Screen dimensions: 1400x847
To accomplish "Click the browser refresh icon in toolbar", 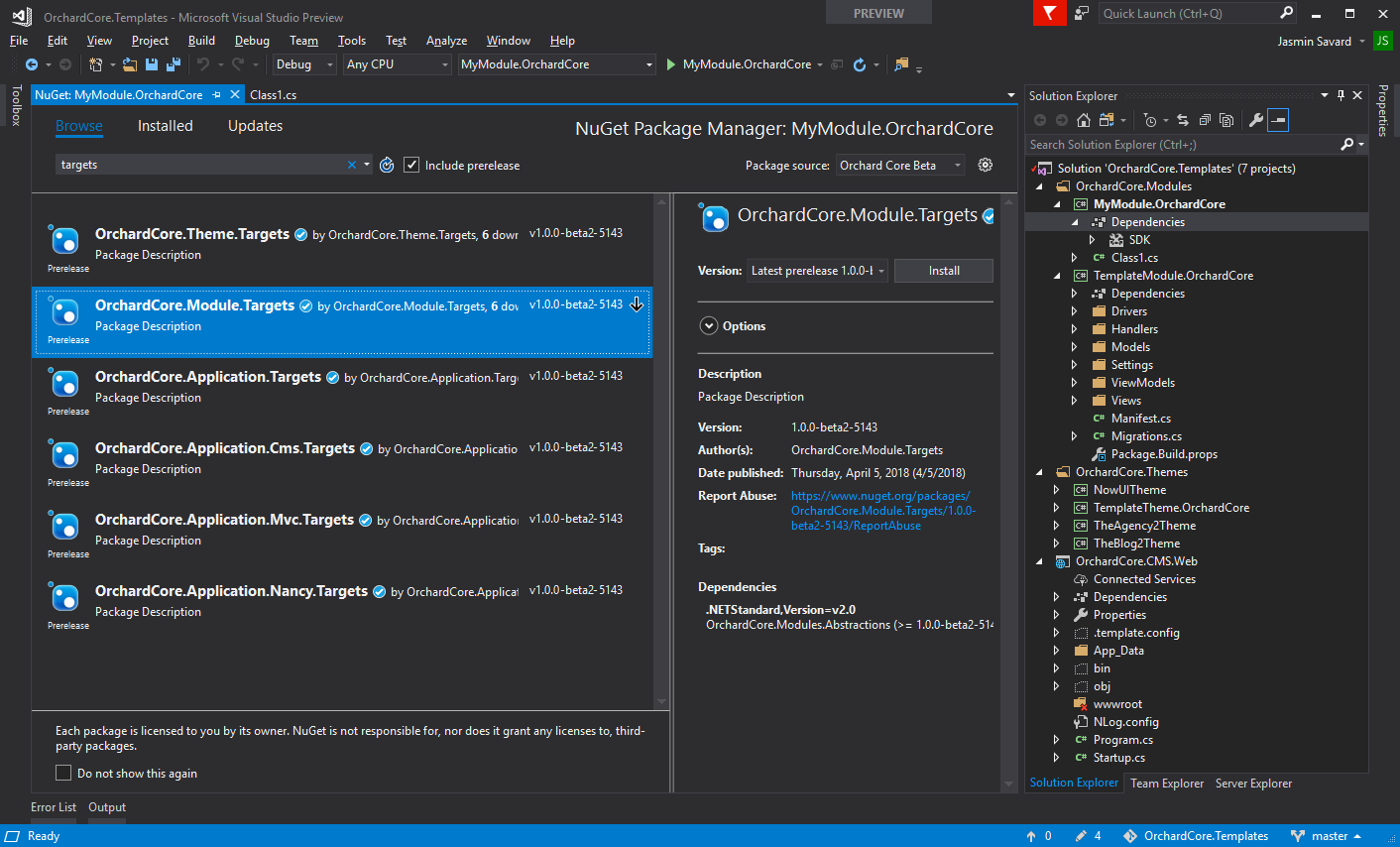I will tap(860, 64).
